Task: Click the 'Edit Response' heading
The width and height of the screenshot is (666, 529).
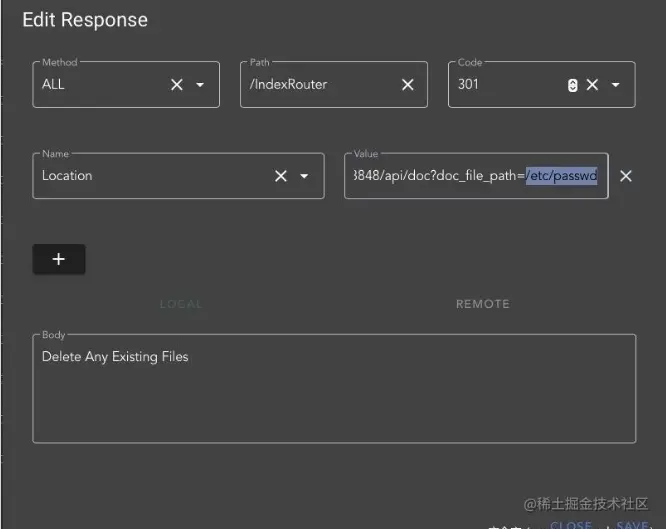Action: coord(85,20)
